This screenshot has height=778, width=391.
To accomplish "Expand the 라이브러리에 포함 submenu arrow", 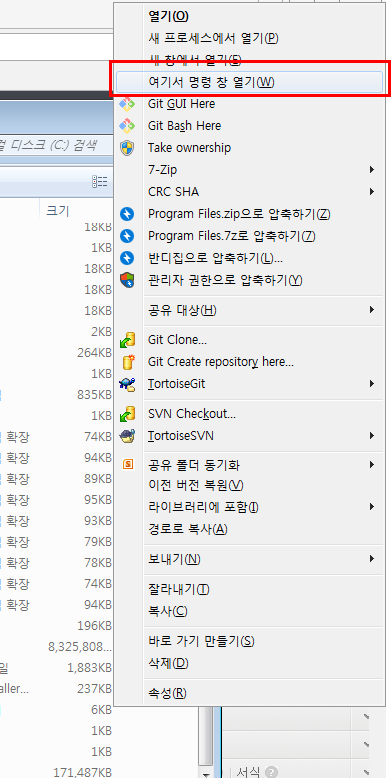I will click(372, 507).
